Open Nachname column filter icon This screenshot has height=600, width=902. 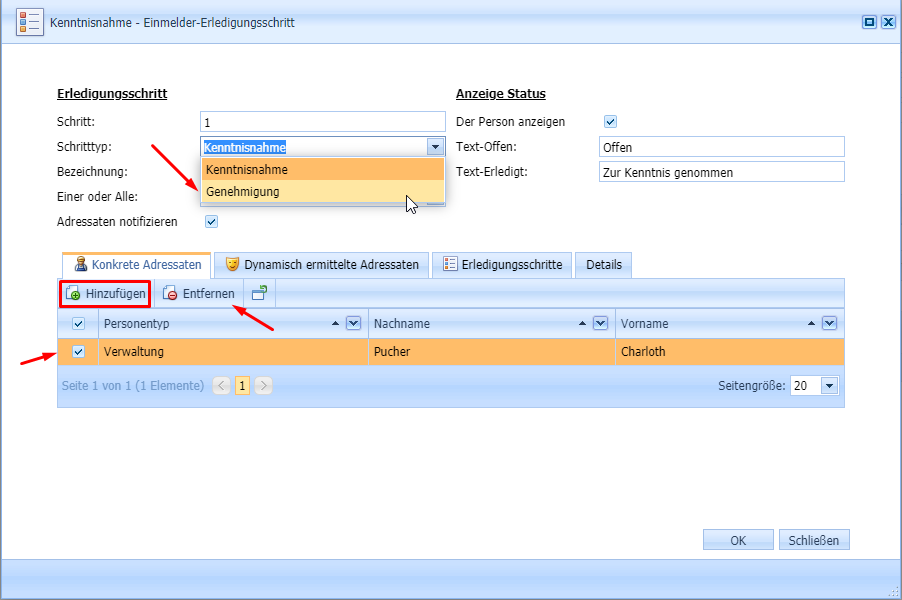[x=600, y=323]
